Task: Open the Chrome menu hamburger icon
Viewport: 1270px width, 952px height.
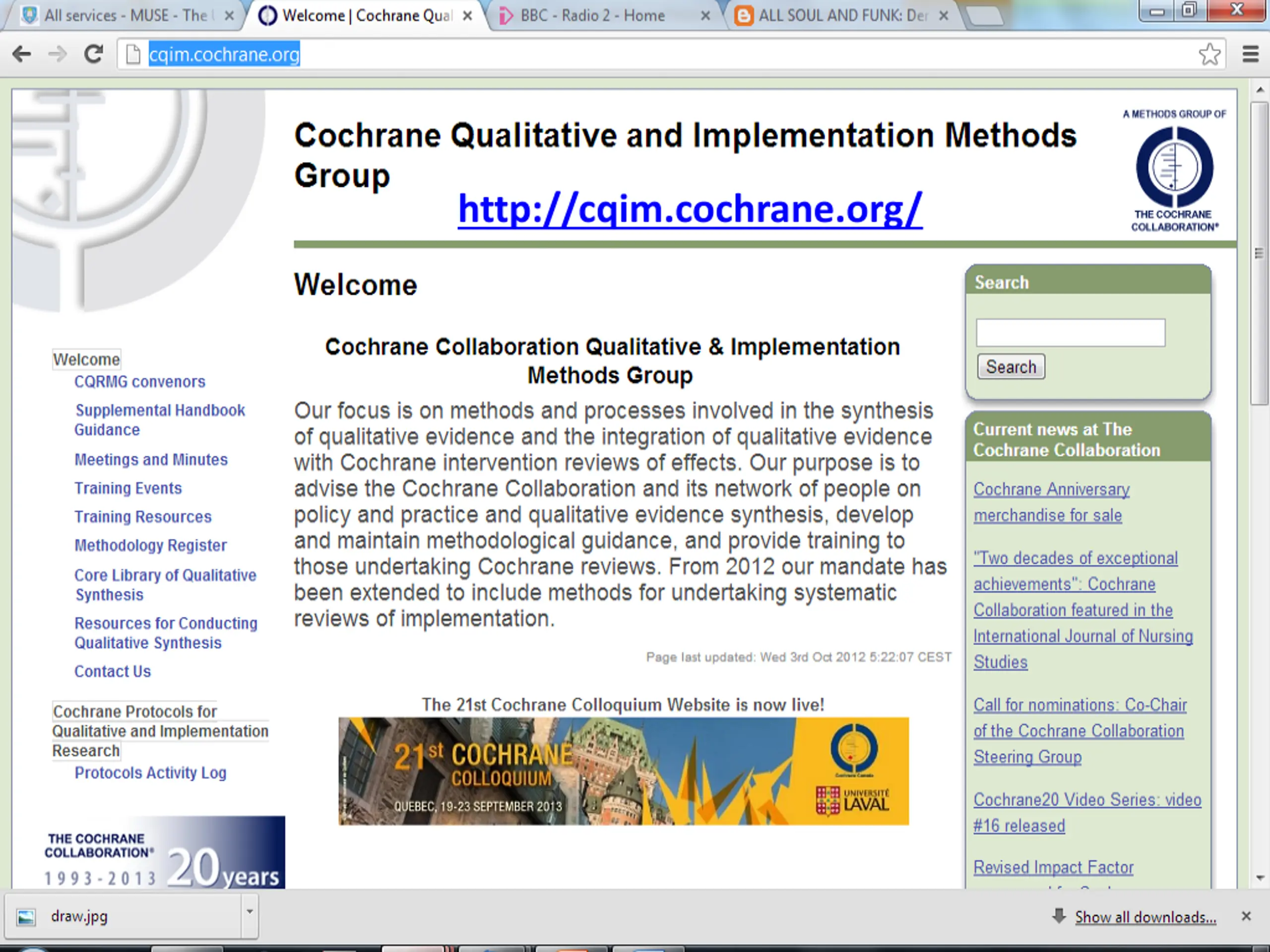Action: (1251, 55)
